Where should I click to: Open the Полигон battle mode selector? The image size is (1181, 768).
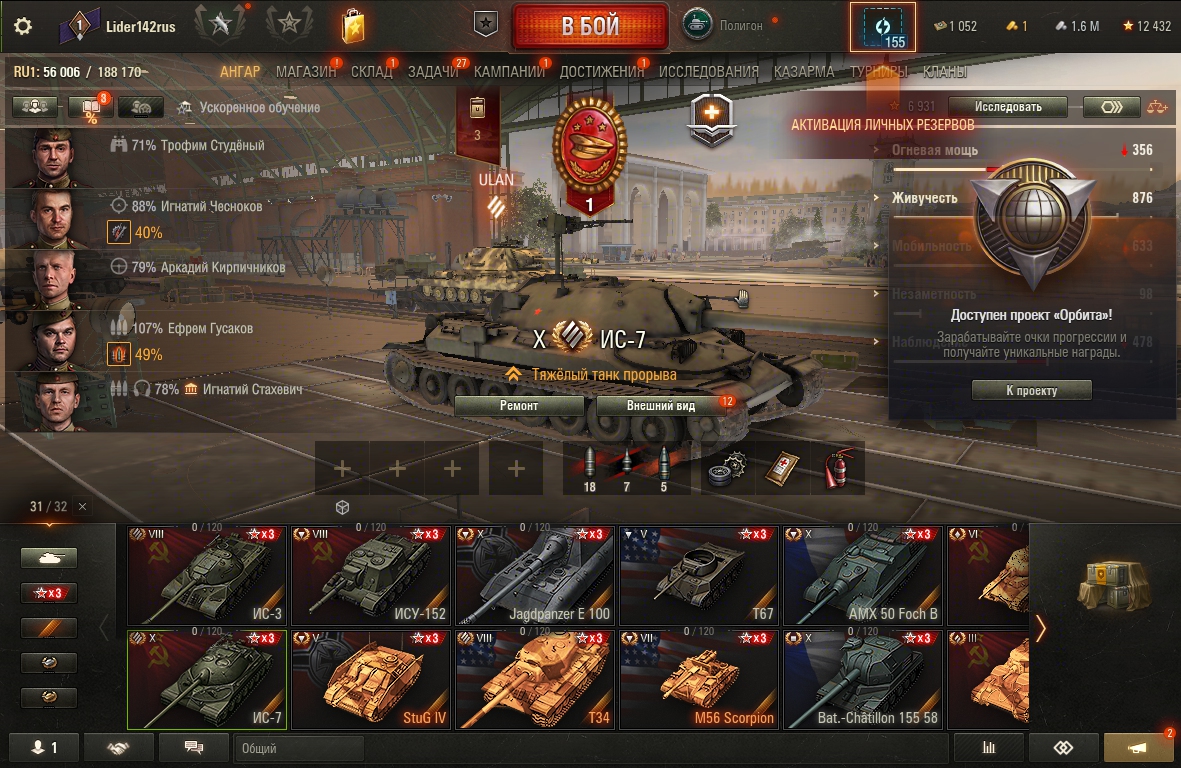click(x=723, y=25)
